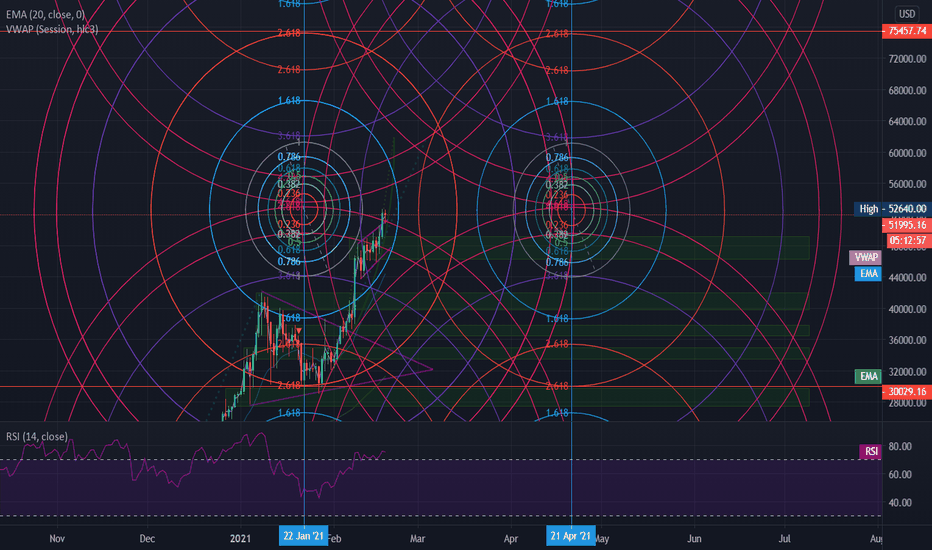932x550 pixels.
Task: Click the RSI 60.00 scale value
Action: point(900,474)
